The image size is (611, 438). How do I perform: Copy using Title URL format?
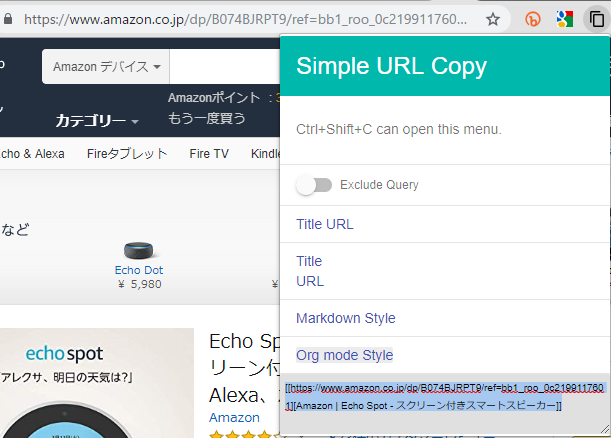[x=325, y=224]
